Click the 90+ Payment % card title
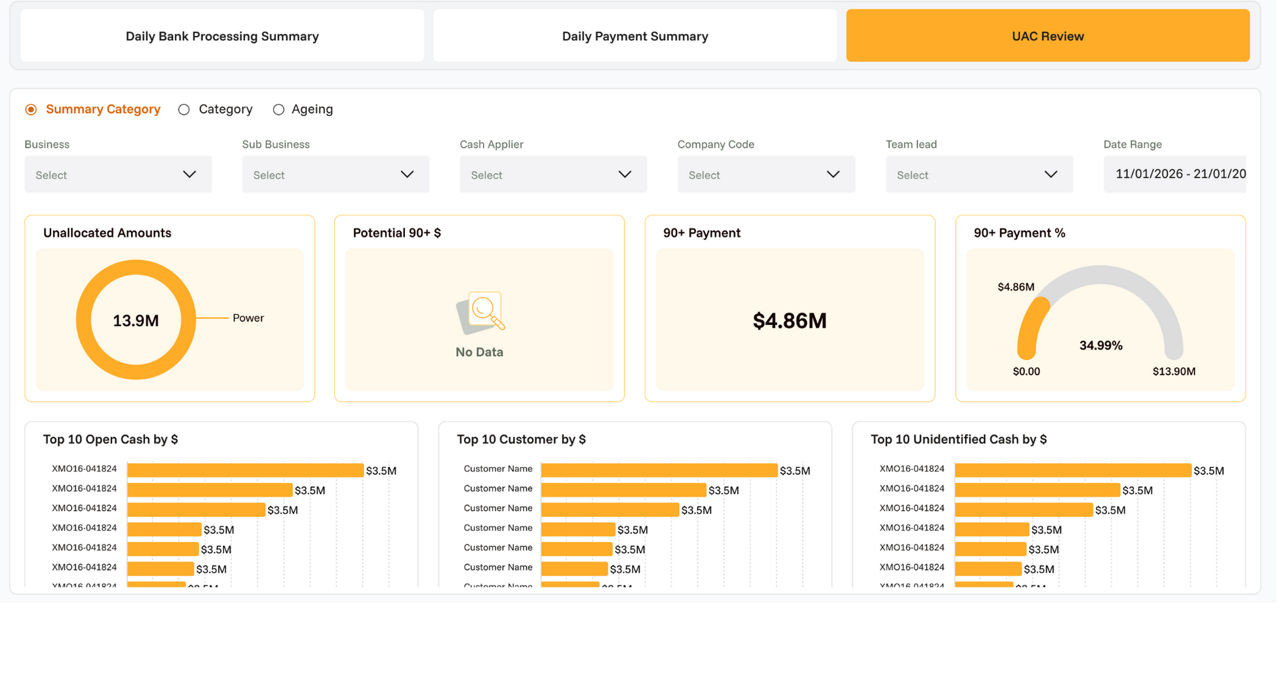 [x=1019, y=233]
